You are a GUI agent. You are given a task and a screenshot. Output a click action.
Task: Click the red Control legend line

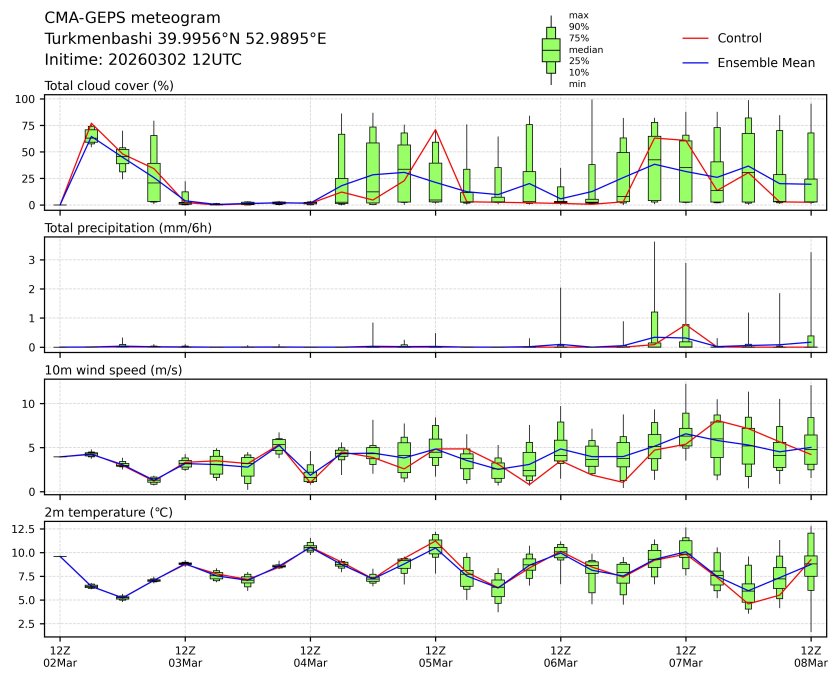point(696,38)
